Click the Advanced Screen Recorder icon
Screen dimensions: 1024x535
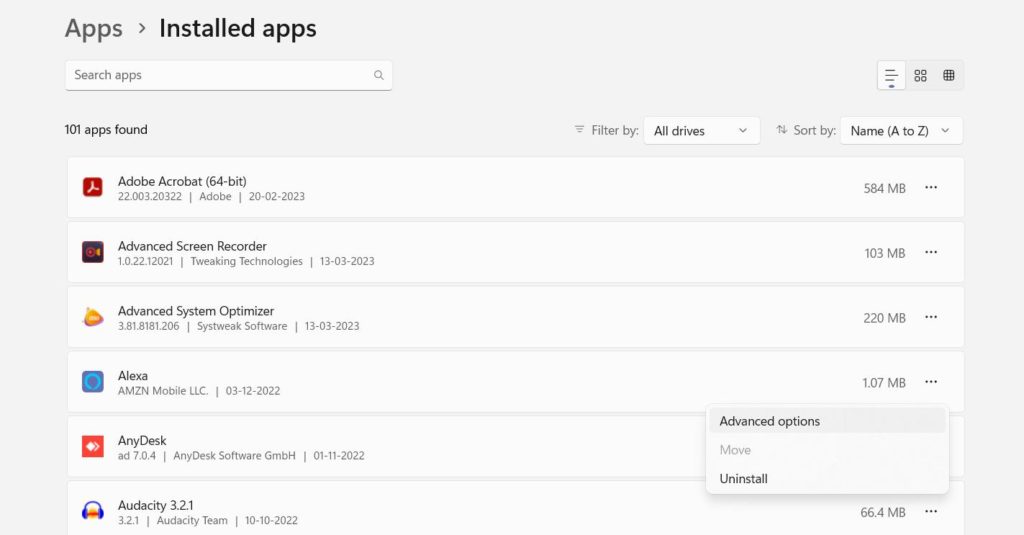[93, 253]
